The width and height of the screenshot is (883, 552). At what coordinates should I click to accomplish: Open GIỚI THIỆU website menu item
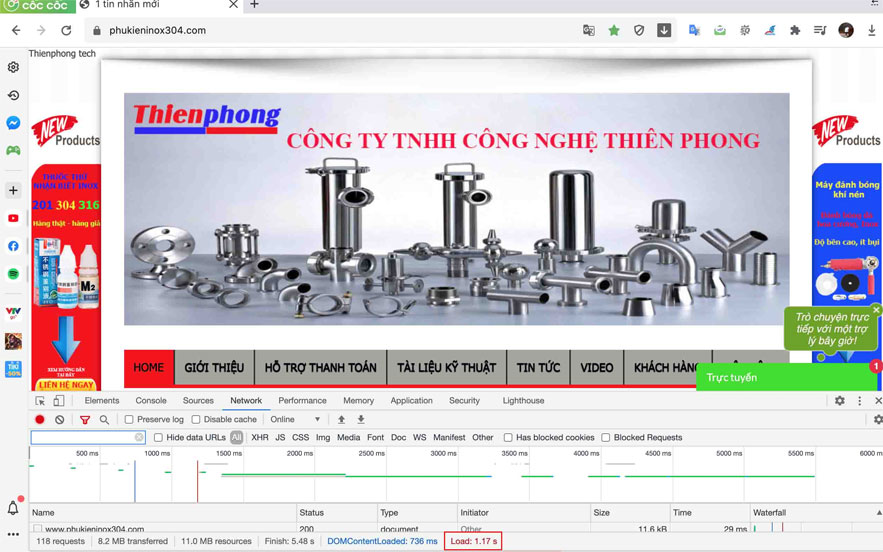[215, 367]
